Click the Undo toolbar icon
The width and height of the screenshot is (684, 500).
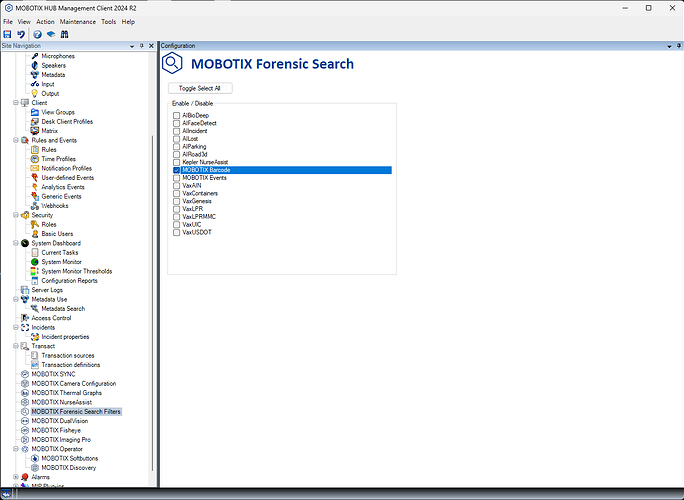[21, 34]
